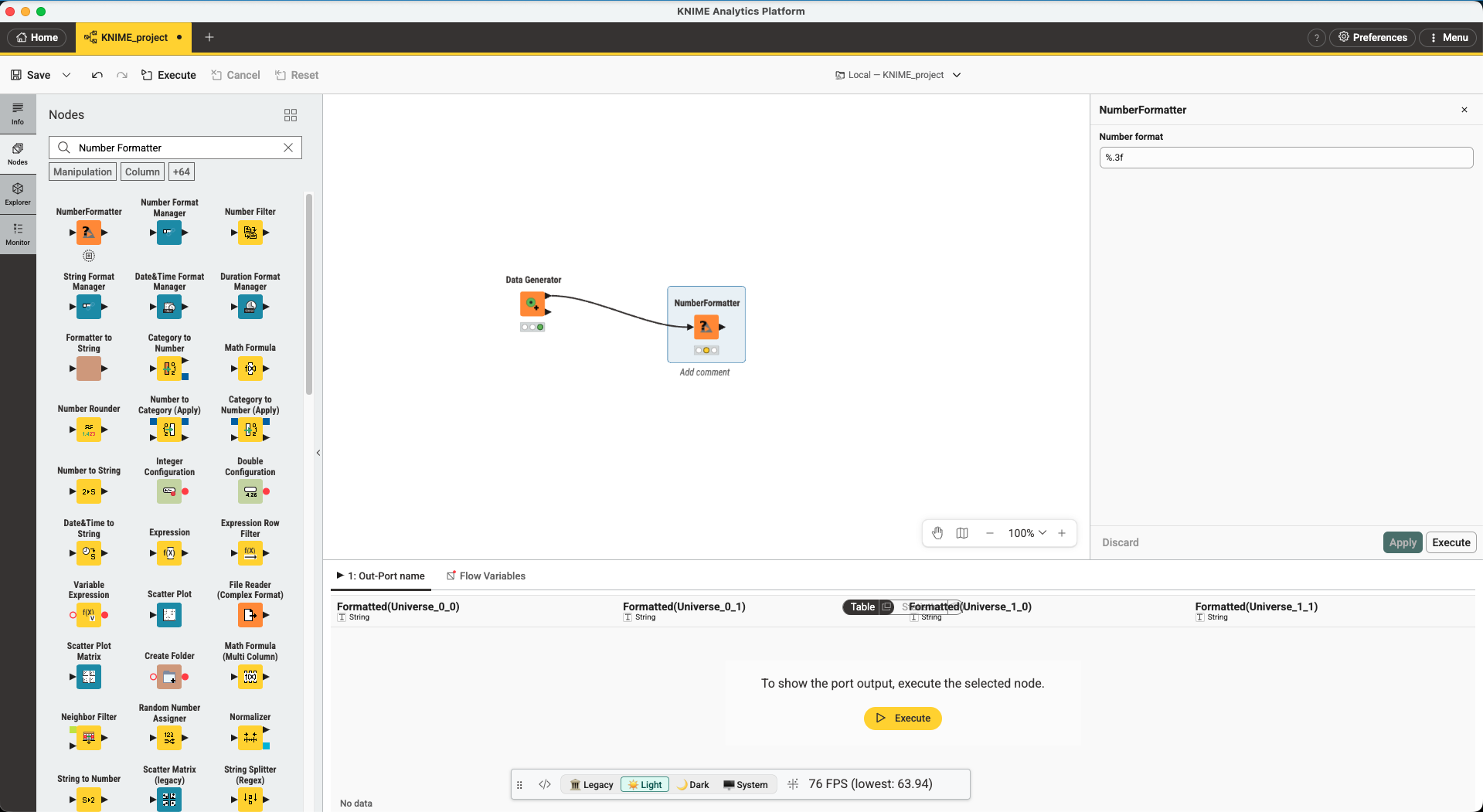Select the 1: Out-Port name tab
1483x812 pixels.
pos(381,576)
